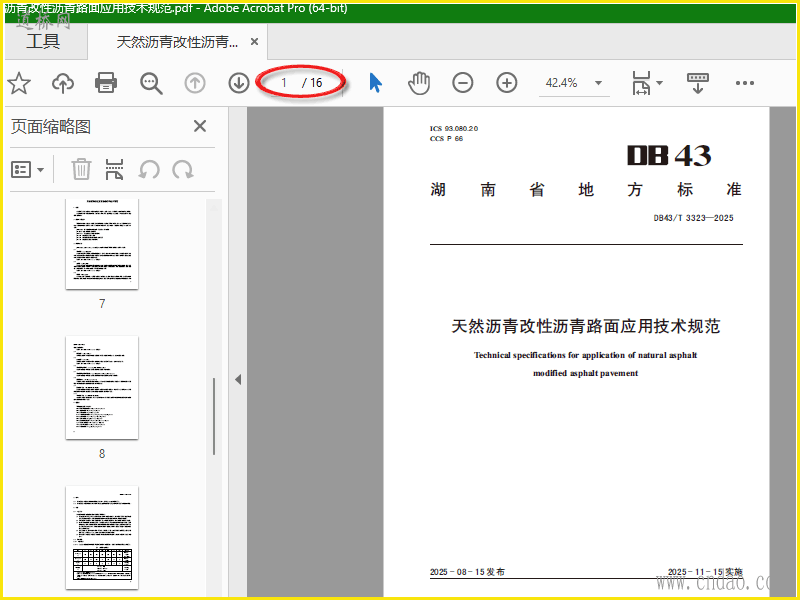This screenshot has height=600, width=800.
Task: Delete selected pages with trash icon
Action: tap(81, 169)
